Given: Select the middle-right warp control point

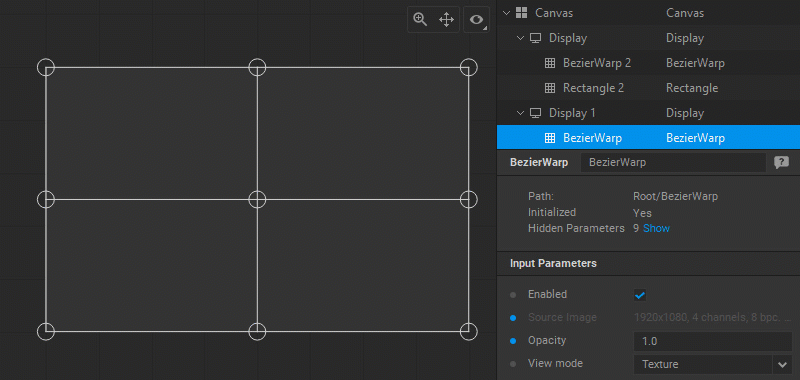Looking at the screenshot, I should [468, 199].
